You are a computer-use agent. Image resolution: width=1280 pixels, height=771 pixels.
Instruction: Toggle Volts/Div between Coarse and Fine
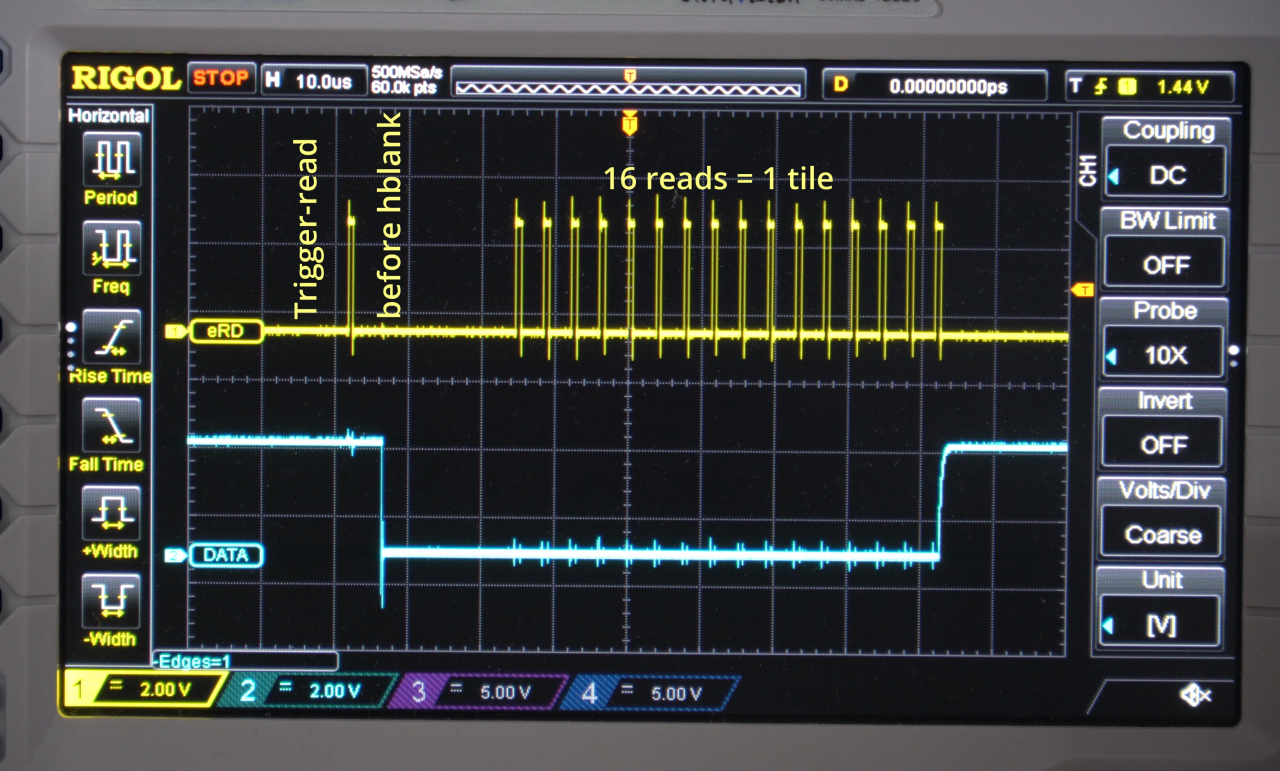1160,533
